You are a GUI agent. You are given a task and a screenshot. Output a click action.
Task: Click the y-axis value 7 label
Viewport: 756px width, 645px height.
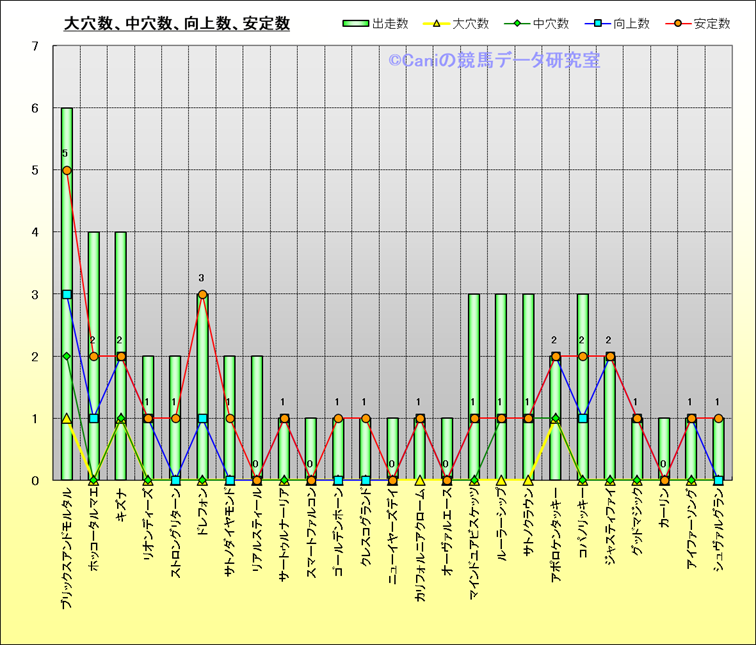click(x=35, y=46)
